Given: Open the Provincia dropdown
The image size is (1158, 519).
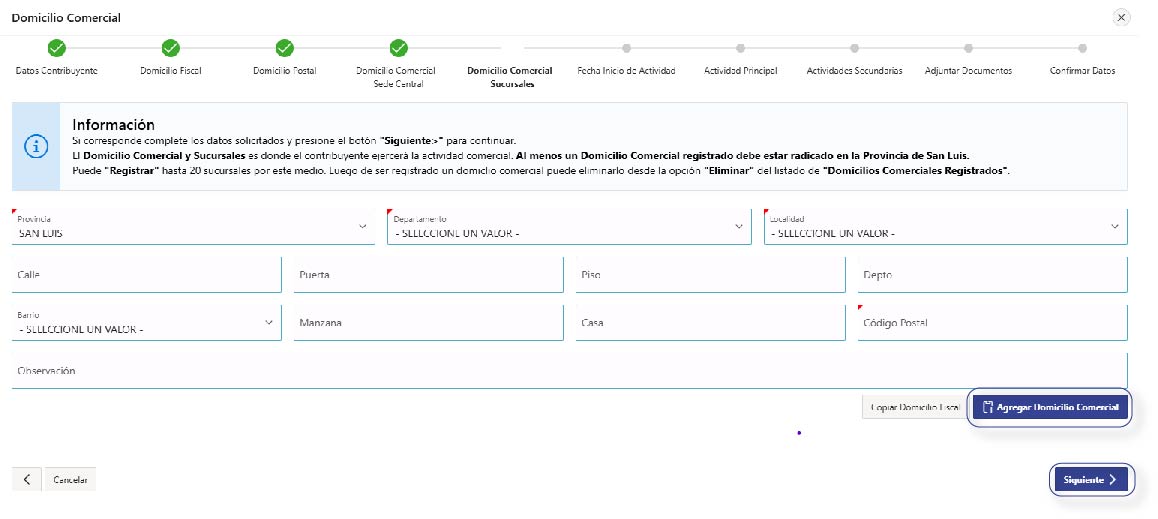Looking at the screenshot, I should 193,227.
